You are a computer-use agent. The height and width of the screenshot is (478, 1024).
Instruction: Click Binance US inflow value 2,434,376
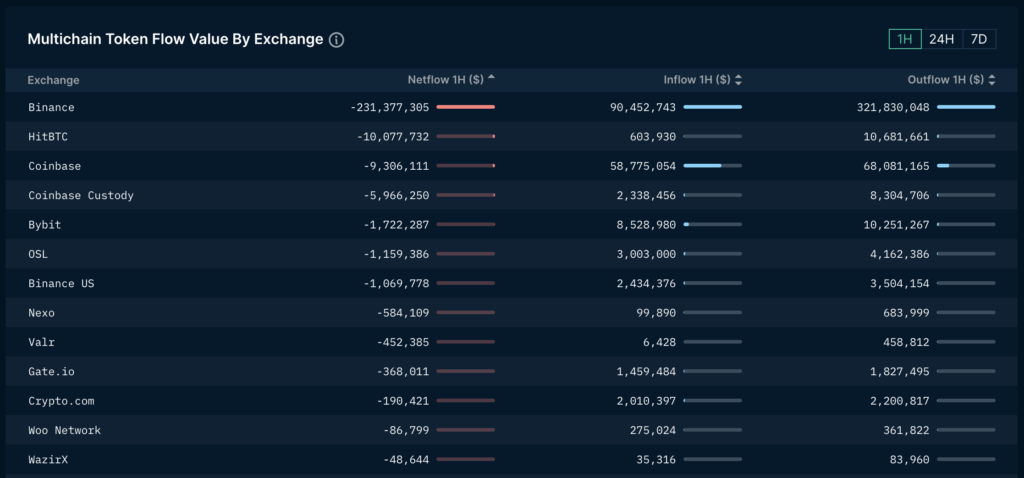[x=647, y=283]
